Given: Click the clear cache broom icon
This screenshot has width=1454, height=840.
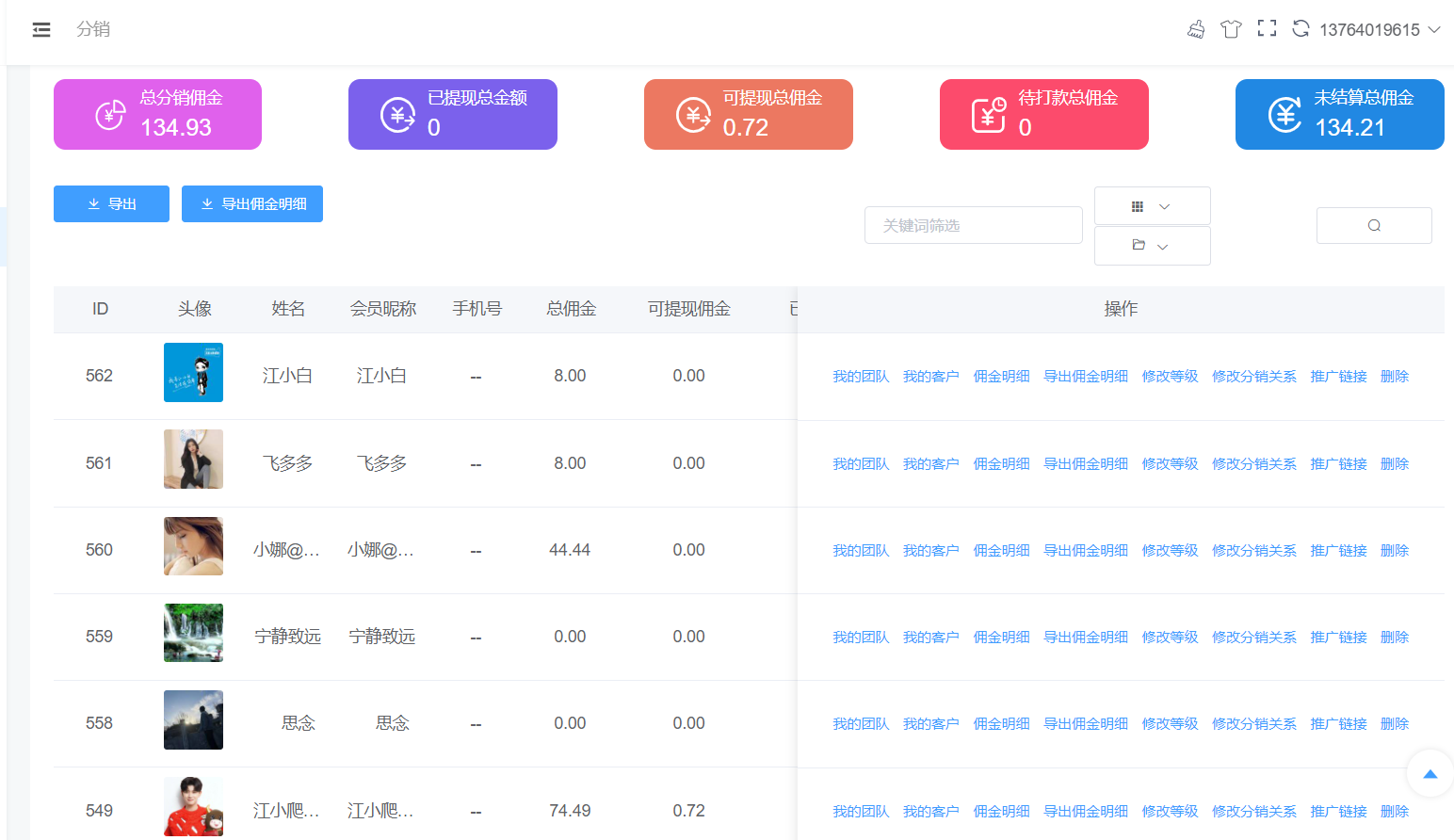Looking at the screenshot, I should tap(1196, 29).
